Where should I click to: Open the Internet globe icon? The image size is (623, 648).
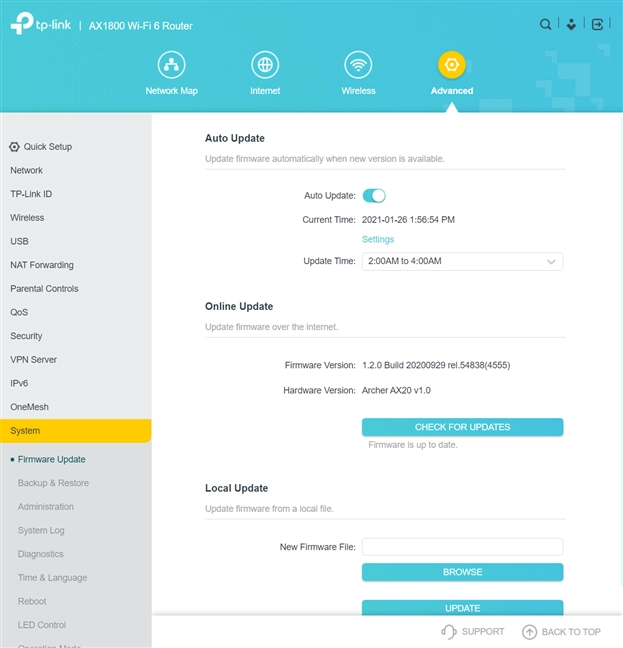point(265,64)
